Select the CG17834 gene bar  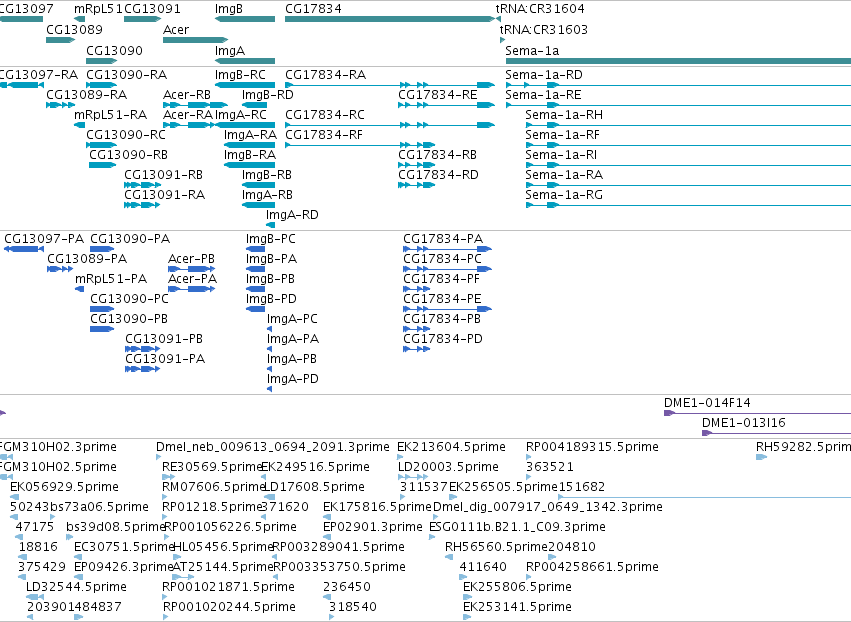click(x=390, y=19)
